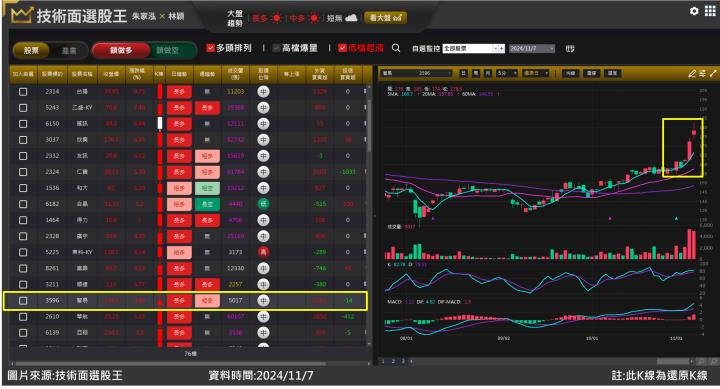
Task: Select stock code 3211 in the list
Action: tap(52, 284)
